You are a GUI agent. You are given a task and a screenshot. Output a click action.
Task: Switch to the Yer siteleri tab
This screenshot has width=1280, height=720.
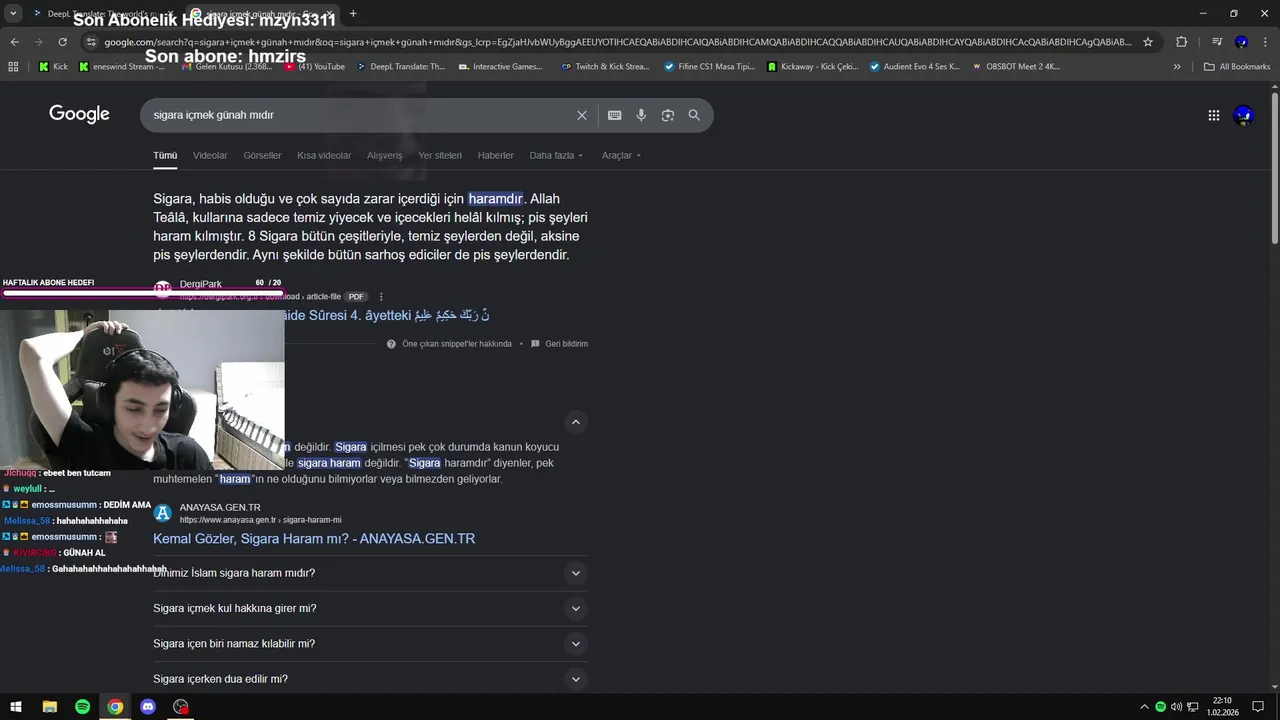pos(440,156)
